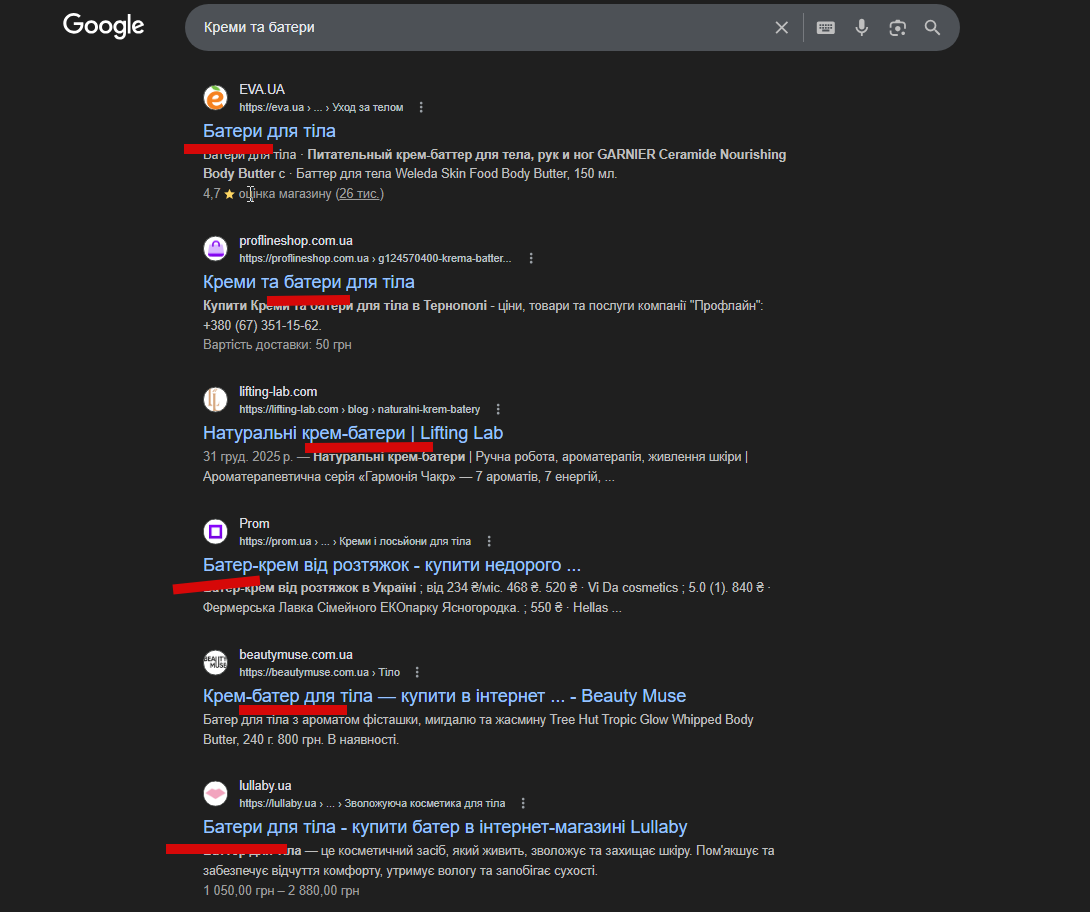Screen dimensions: 1090x912
Task: Click the eva.ua breadcrumb URL 'Уход за телом'
Action: (x=368, y=107)
